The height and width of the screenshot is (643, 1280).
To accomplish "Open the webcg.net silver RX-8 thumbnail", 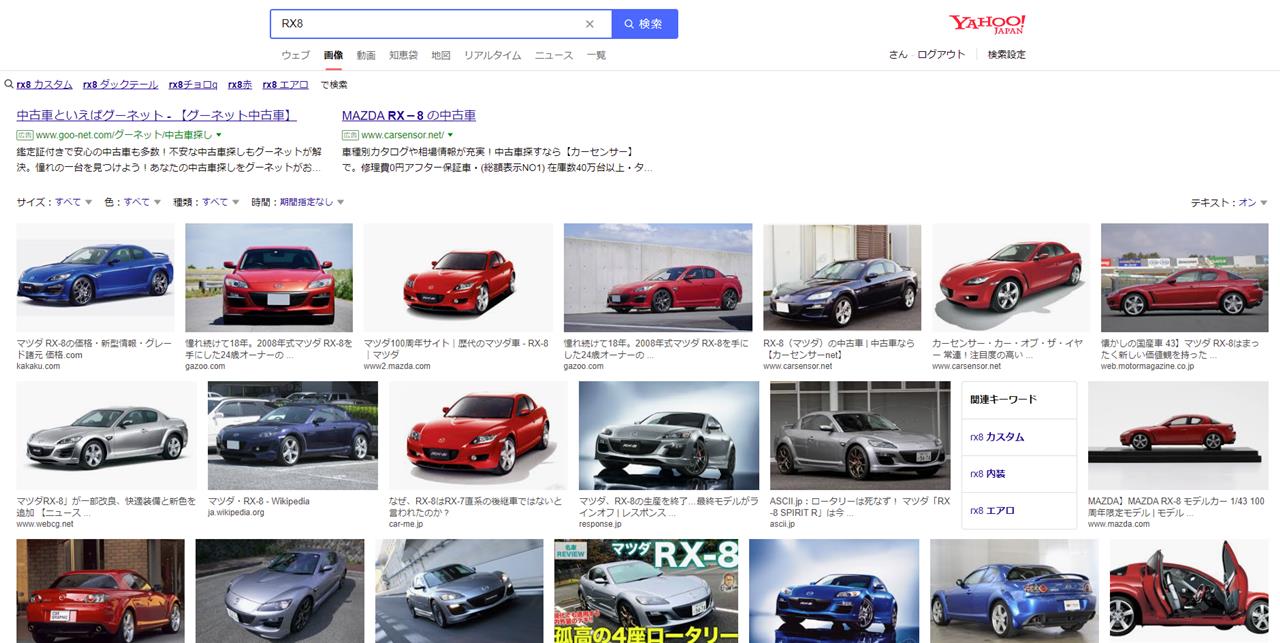I will 107,435.
